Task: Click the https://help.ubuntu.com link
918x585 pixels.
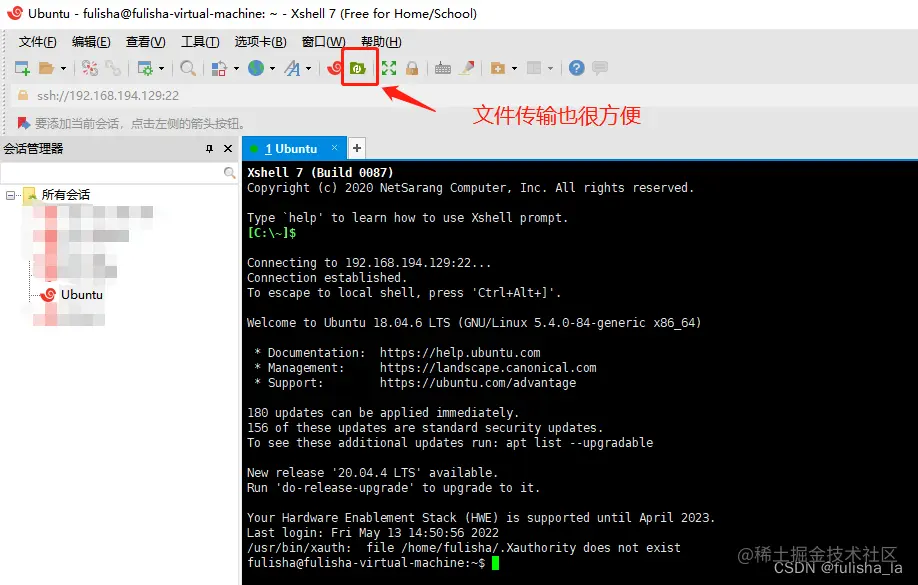Action: click(460, 353)
